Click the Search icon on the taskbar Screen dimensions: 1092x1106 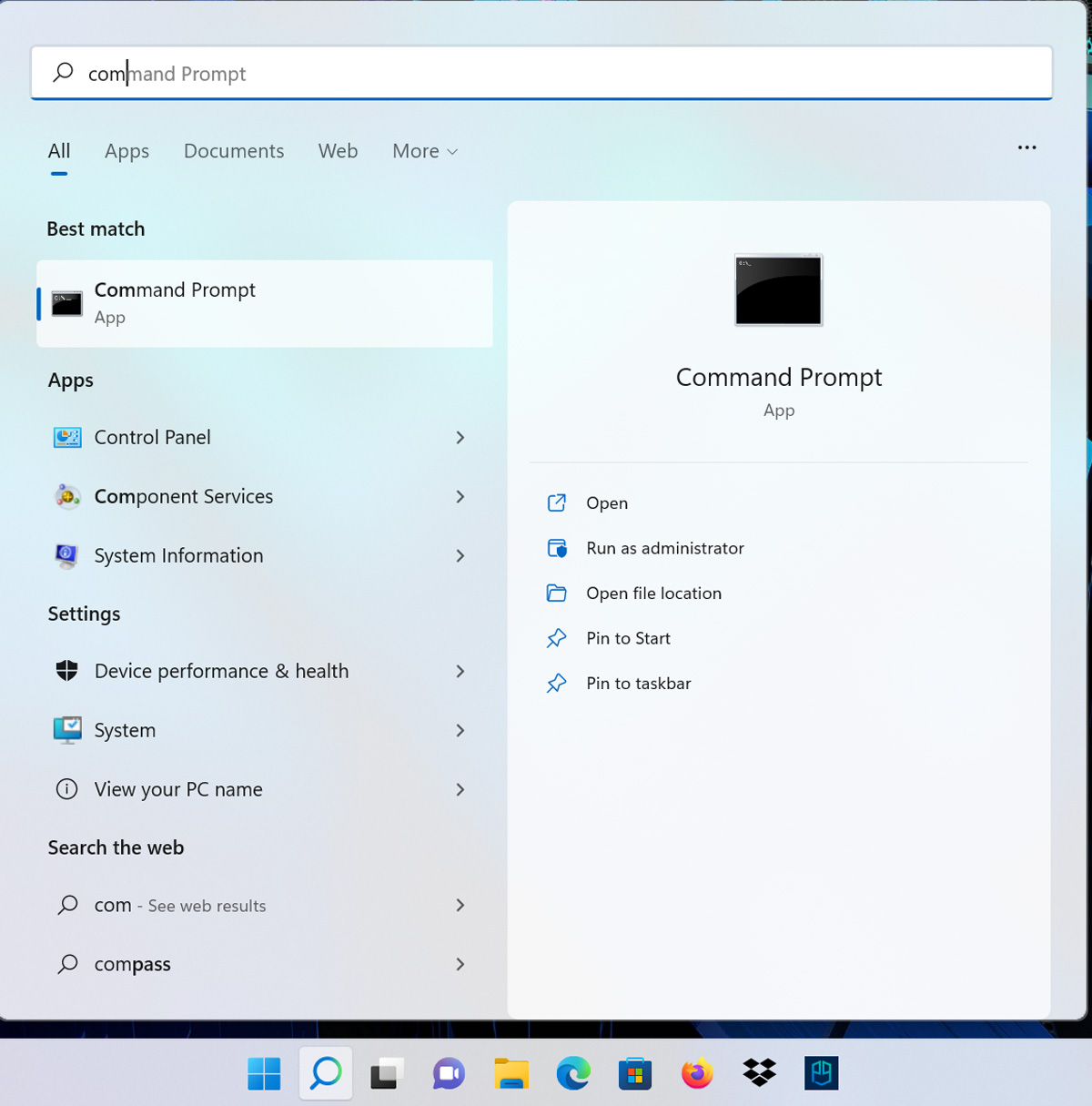pyautogui.click(x=326, y=1074)
